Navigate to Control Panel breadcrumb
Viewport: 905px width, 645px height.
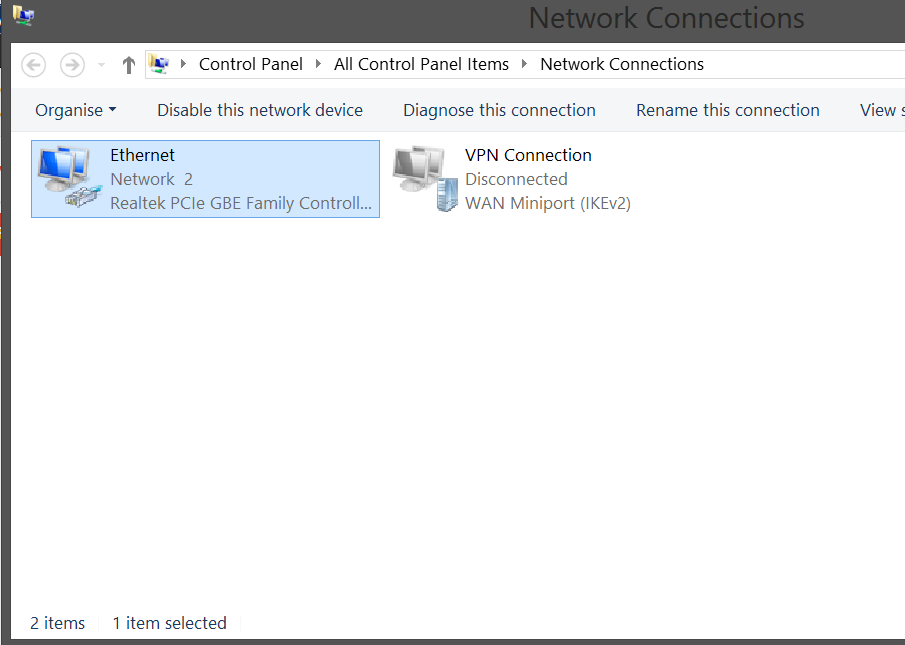(251, 64)
